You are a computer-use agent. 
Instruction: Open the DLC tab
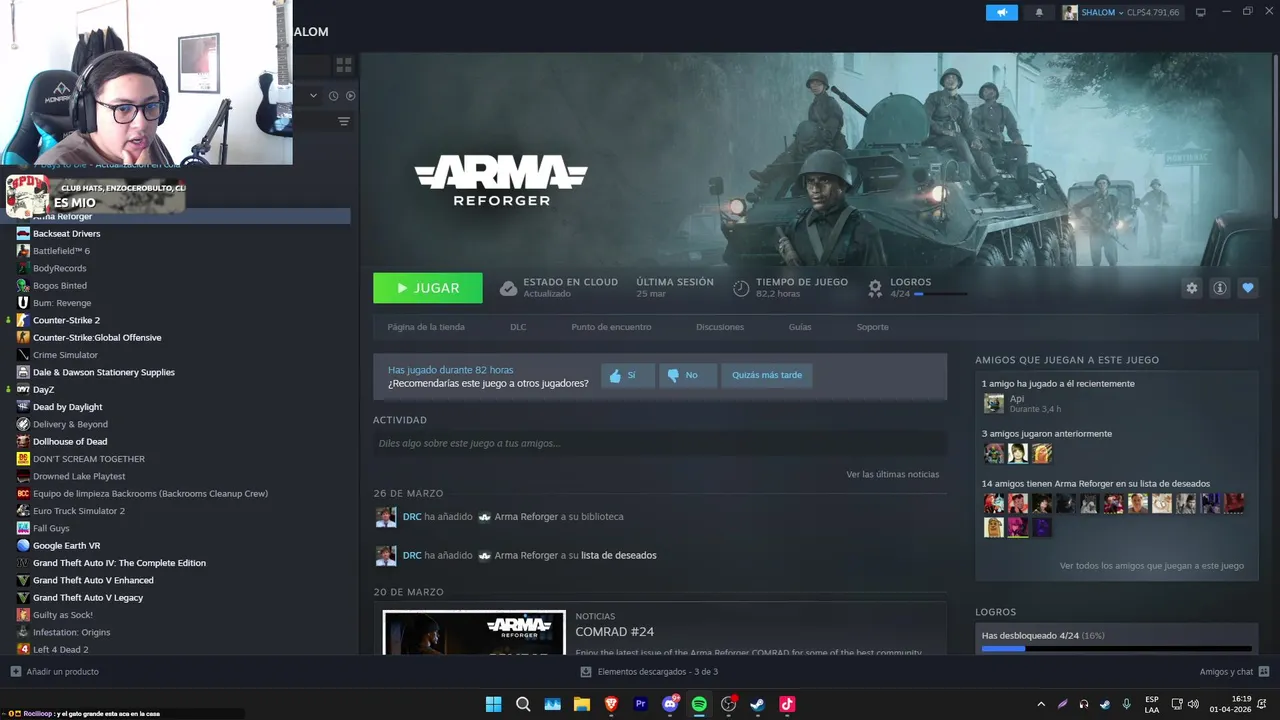(x=518, y=327)
